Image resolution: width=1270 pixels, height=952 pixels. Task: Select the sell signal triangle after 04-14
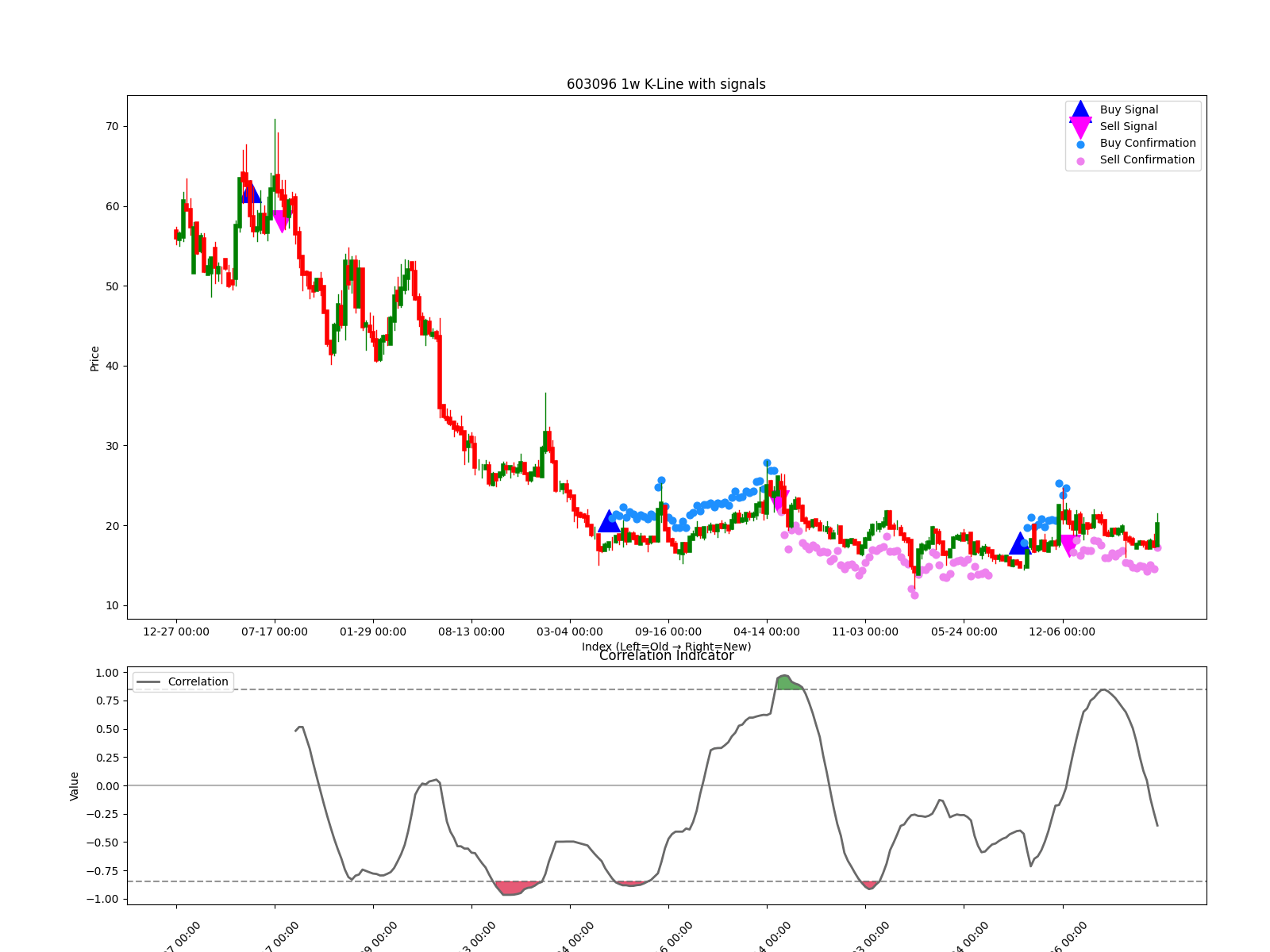778,501
